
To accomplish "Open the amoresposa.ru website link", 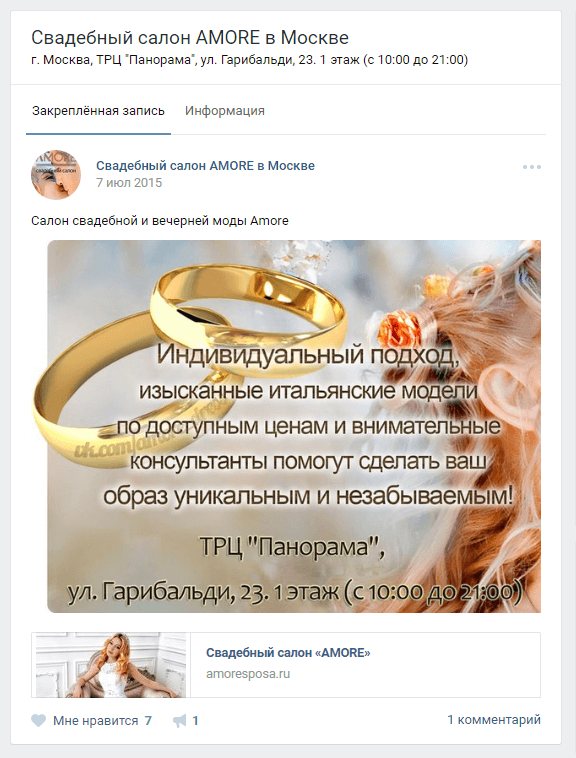I will pos(248,673).
